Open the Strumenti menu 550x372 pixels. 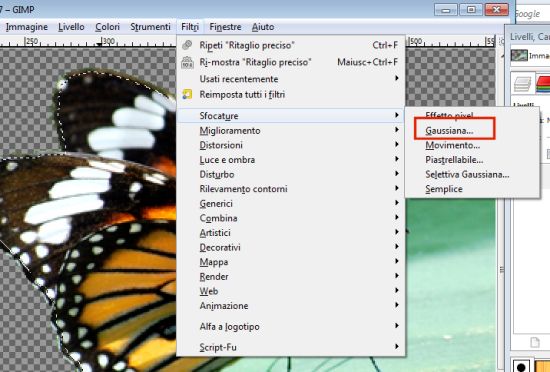pyautogui.click(x=150, y=27)
